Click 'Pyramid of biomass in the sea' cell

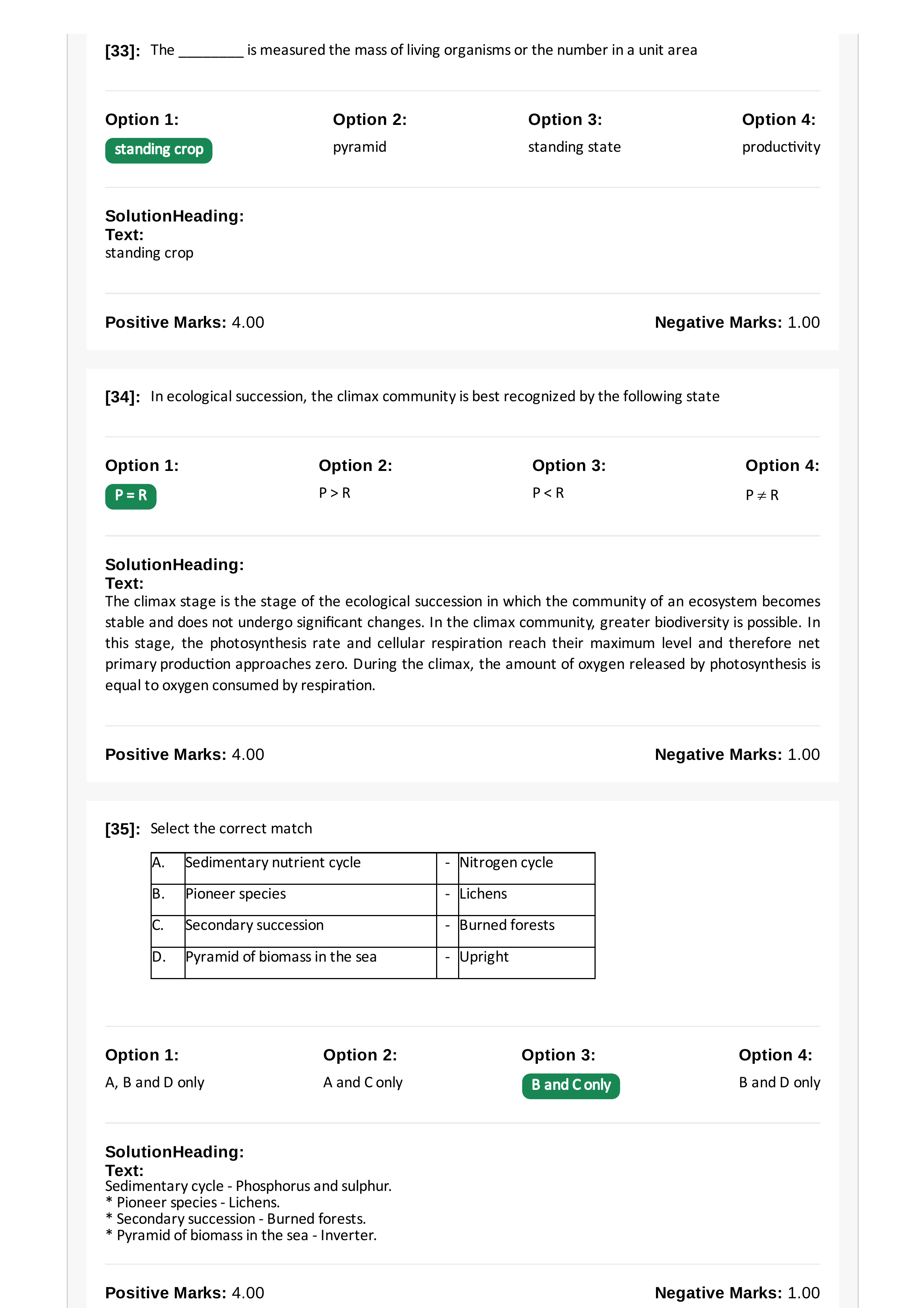coord(310,963)
